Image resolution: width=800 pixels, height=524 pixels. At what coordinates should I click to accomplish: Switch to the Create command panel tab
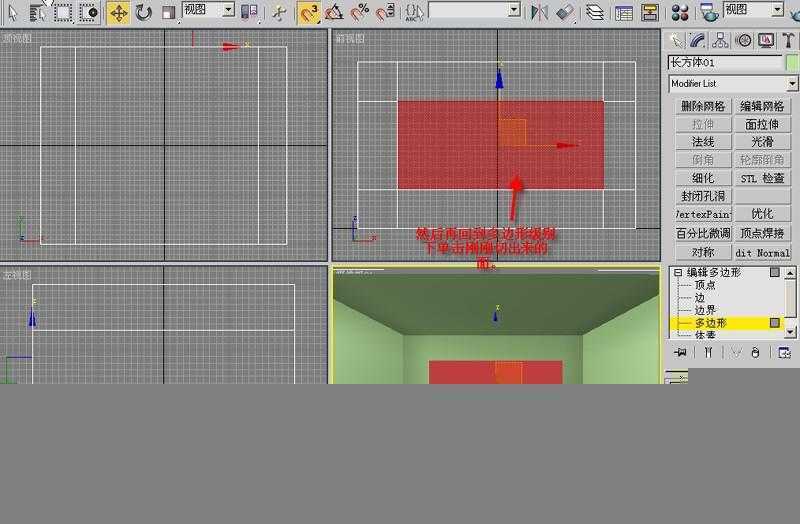tap(676, 41)
